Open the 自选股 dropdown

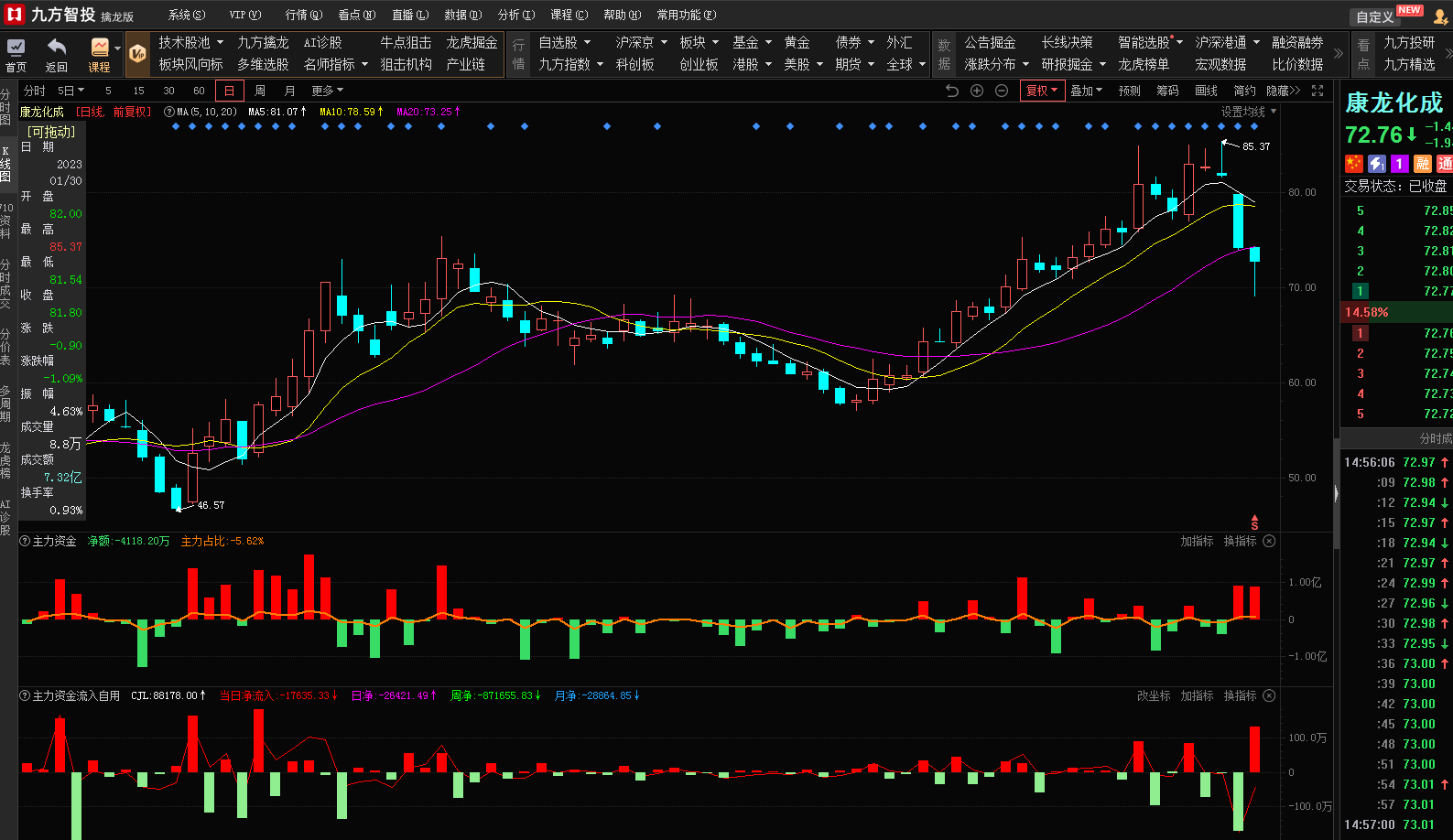click(565, 42)
